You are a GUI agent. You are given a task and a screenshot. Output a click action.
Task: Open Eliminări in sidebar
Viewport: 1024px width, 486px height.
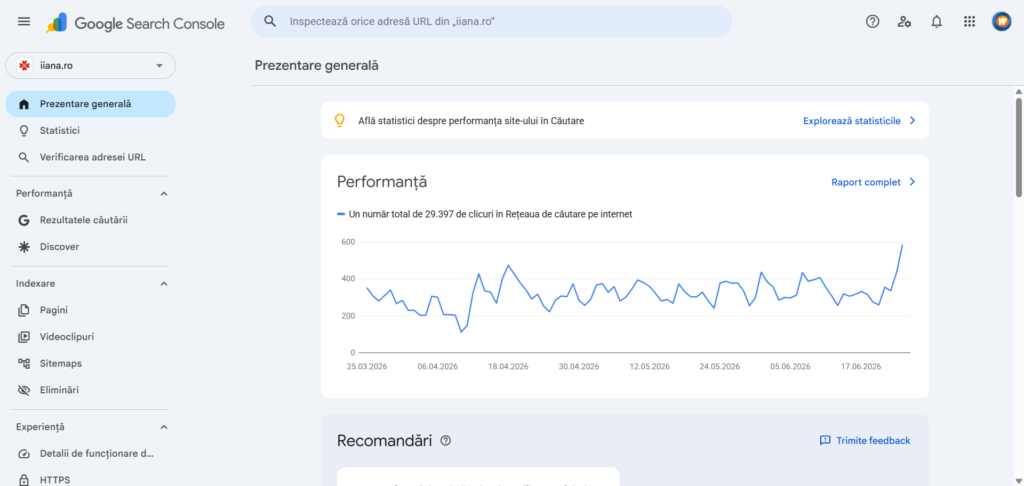pos(90,390)
